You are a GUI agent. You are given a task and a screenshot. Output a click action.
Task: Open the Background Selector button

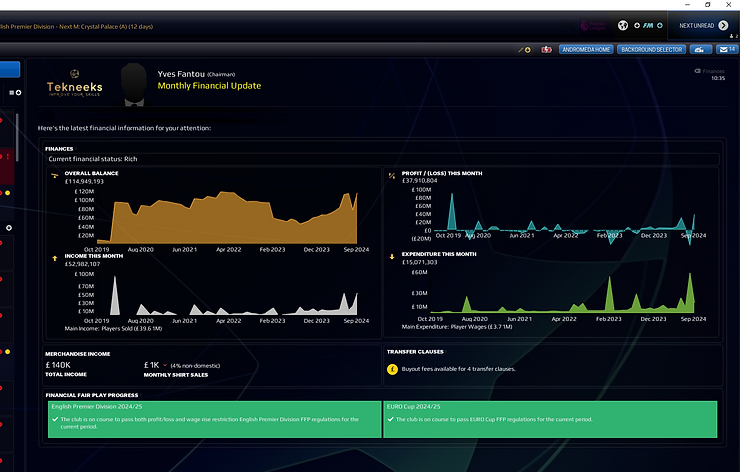651,50
